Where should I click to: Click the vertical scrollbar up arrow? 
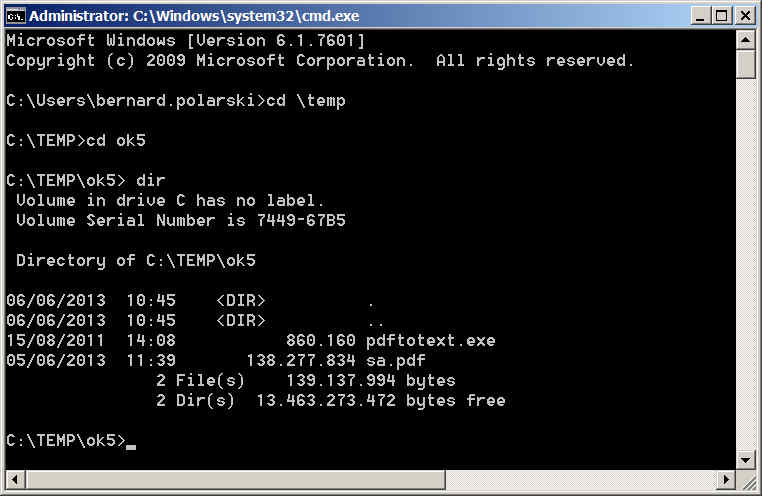click(x=745, y=40)
